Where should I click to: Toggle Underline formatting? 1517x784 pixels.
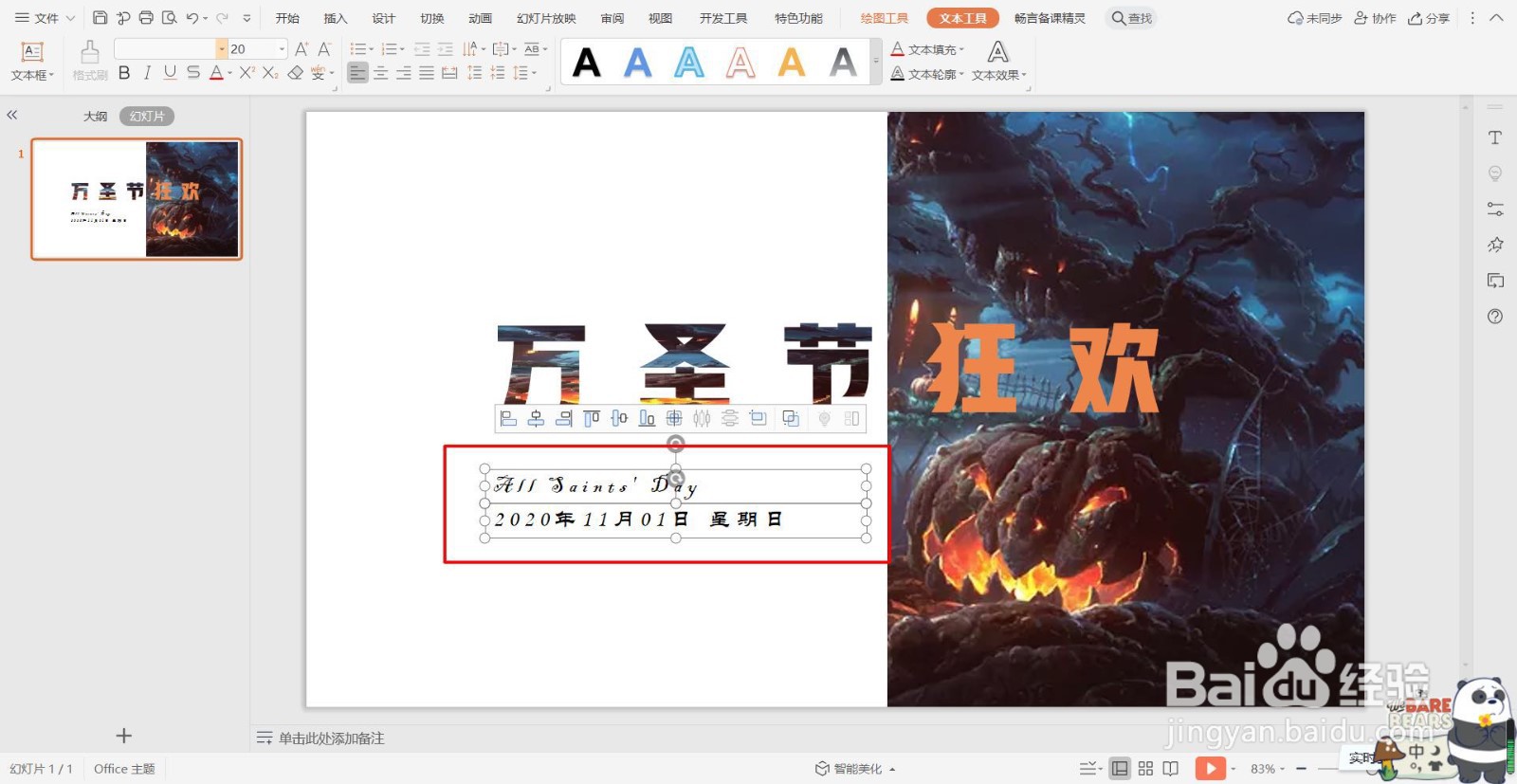[x=170, y=73]
